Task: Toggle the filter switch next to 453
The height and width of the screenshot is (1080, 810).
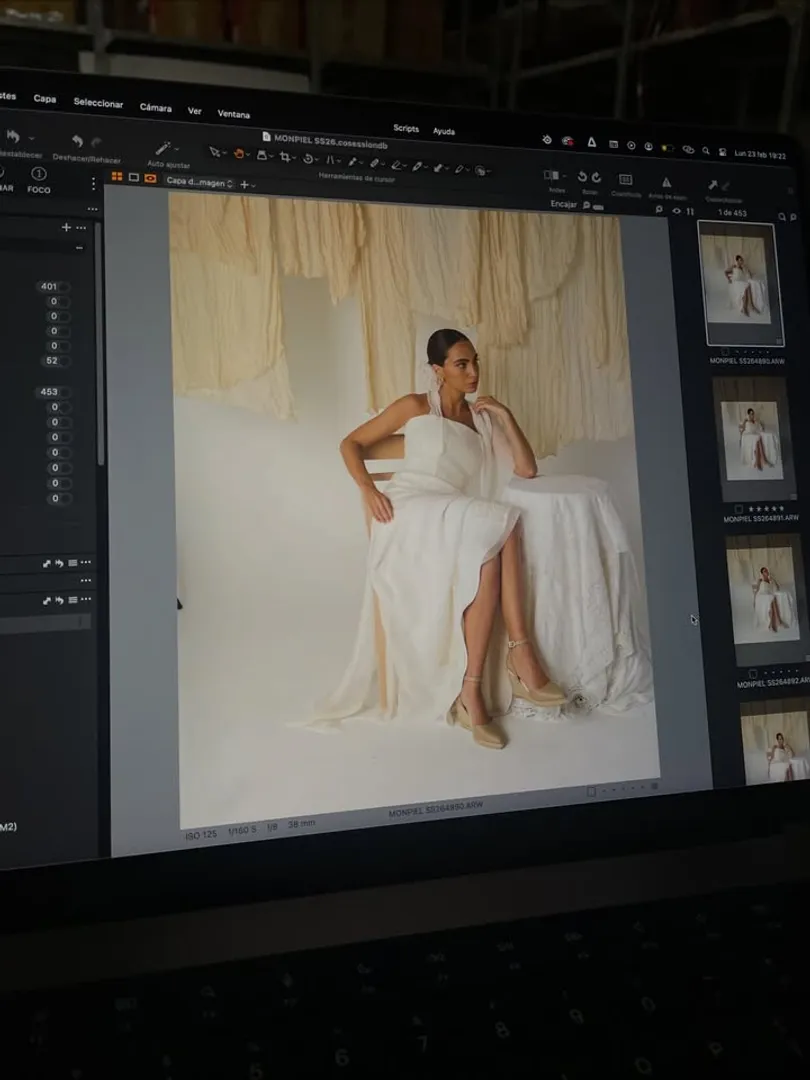Action: pyautogui.click(x=64, y=392)
